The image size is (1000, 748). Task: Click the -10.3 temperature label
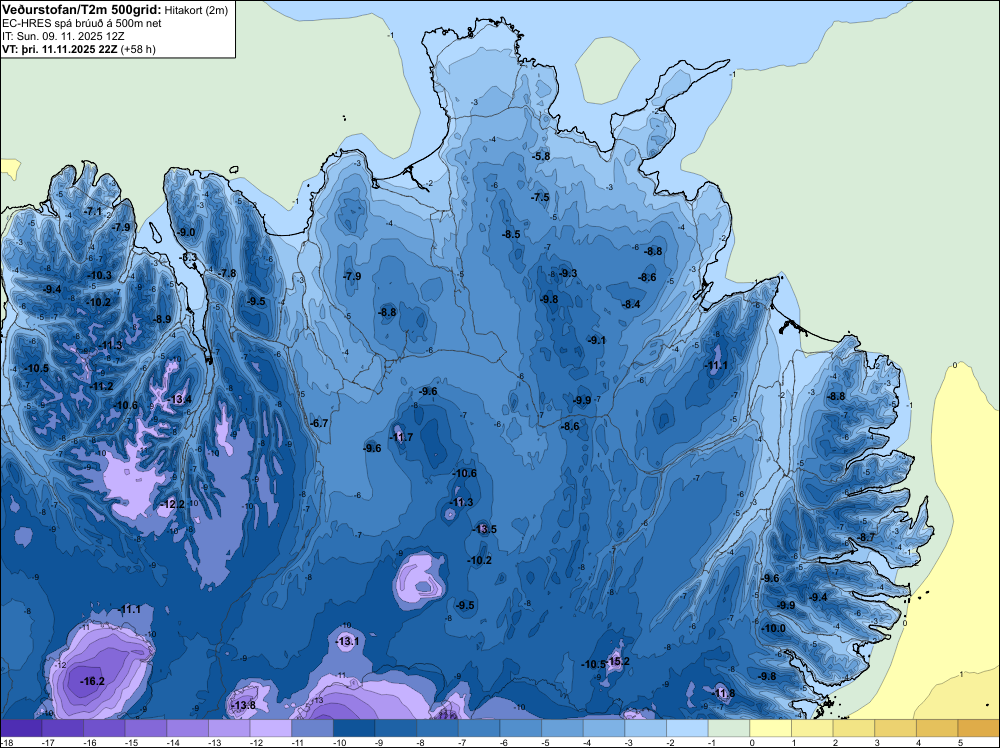click(x=99, y=275)
